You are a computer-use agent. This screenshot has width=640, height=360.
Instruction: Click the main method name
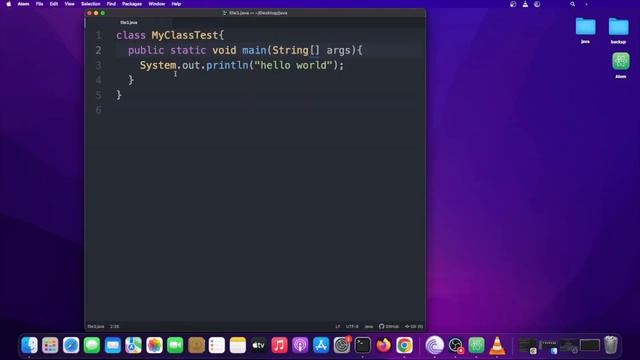pos(254,51)
